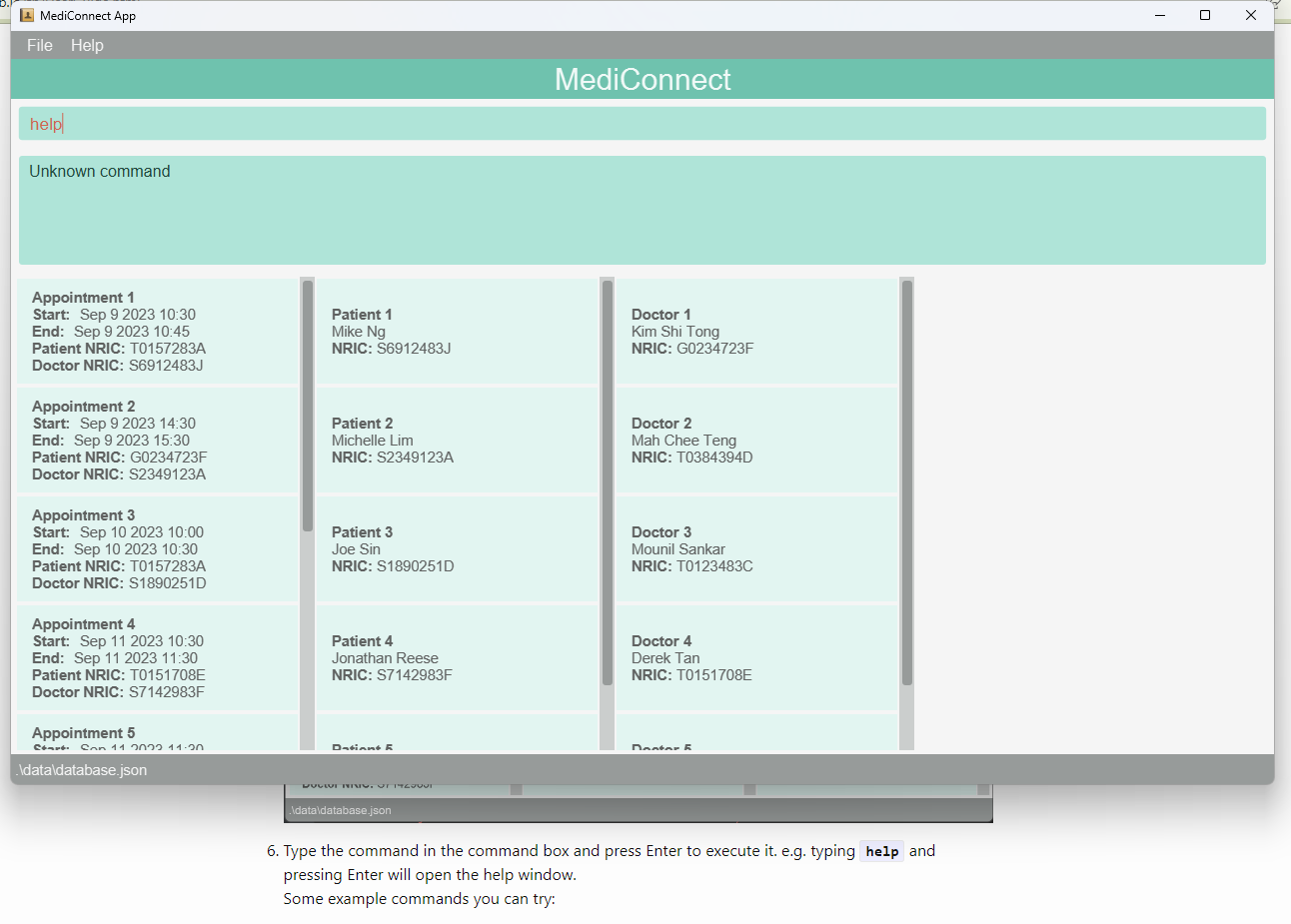The width and height of the screenshot is (1291, 924).
Task: Click 'Start: Sep 10 2023 10:00' text
Action: point(118,532)
